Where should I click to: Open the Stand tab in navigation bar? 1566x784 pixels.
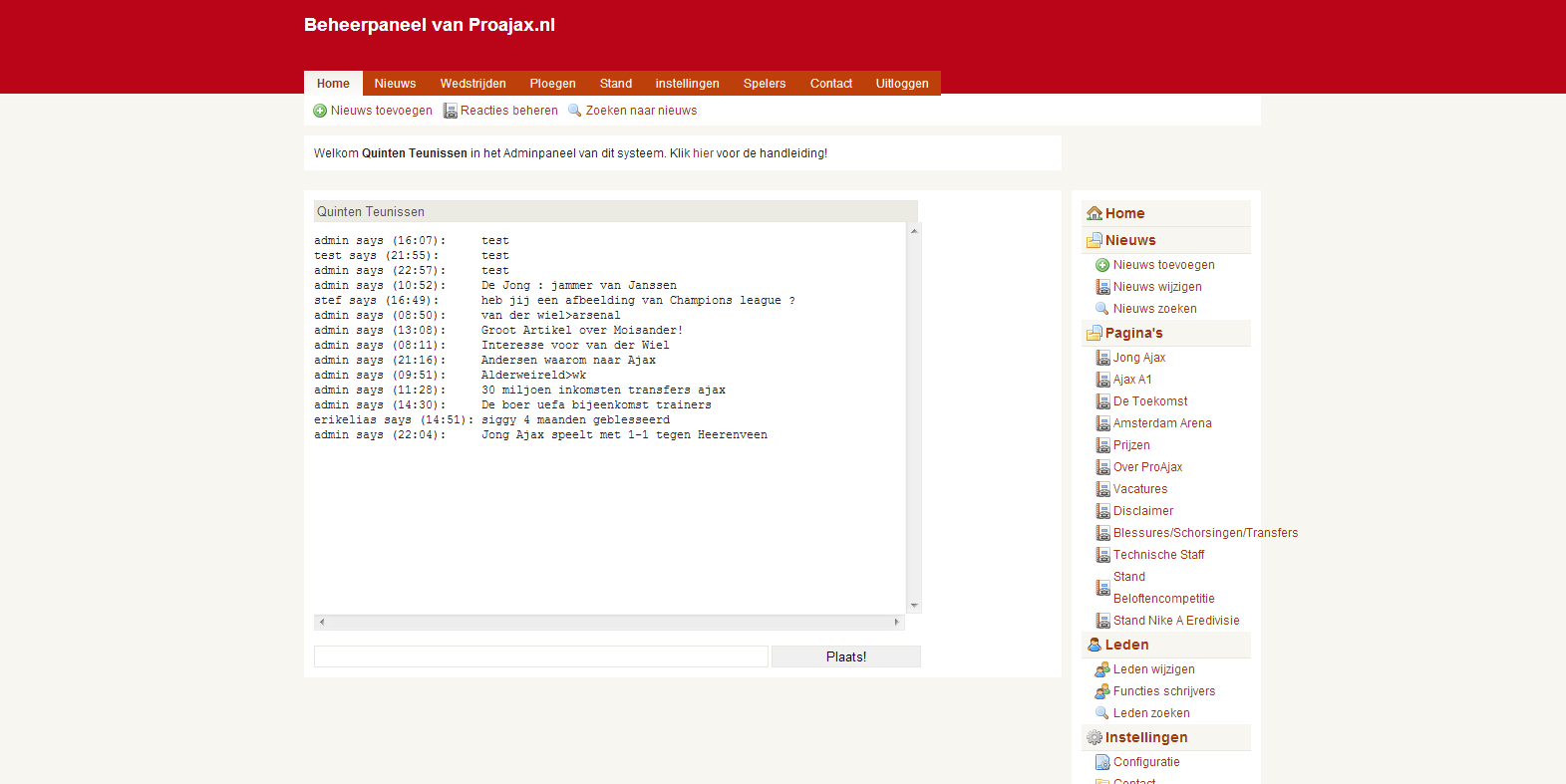click(615, 84)
